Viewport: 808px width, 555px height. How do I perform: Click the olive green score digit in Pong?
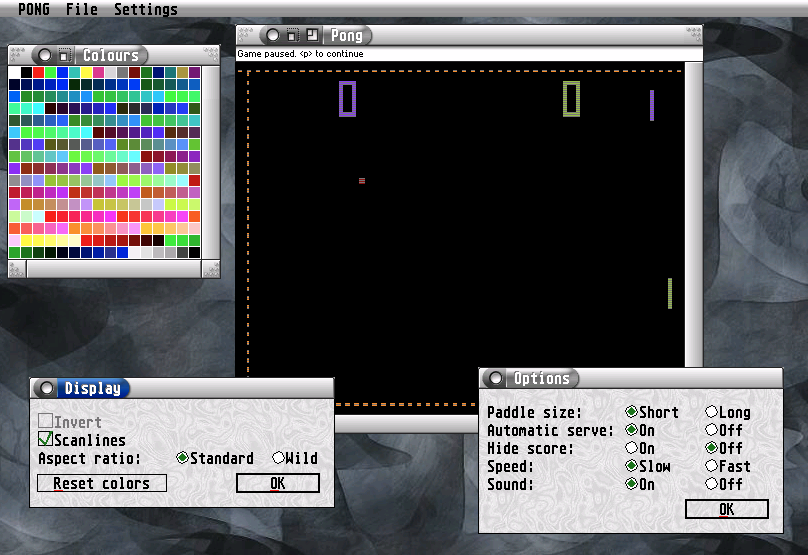click(x=571, y=99)
